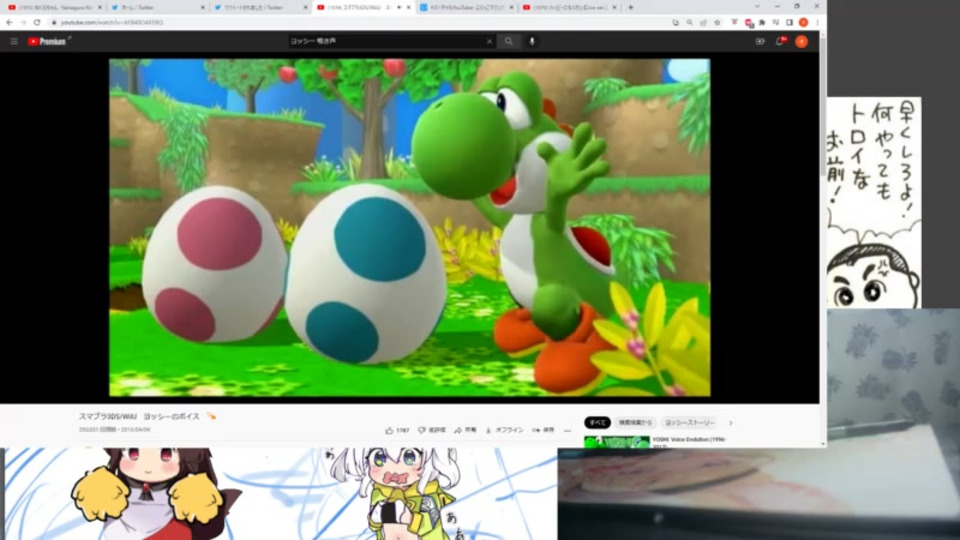Screen dimensions: 960x540
Task: Open the YouTube hamburger guide menu
Action: (x=14, y=42)
